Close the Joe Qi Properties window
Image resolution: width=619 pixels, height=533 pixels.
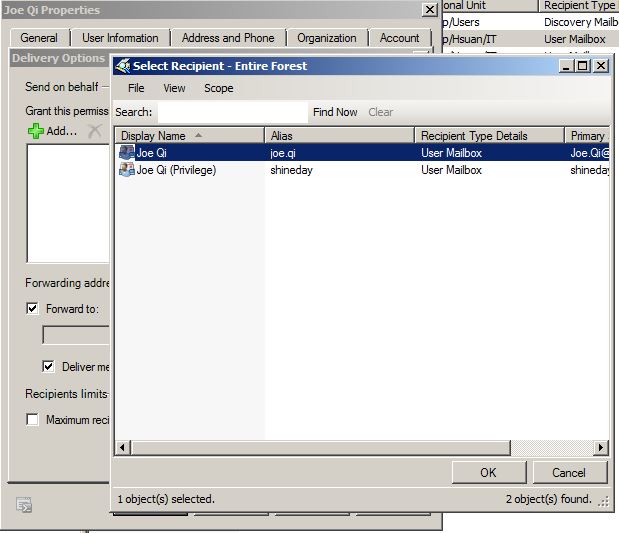pos(430,10)
